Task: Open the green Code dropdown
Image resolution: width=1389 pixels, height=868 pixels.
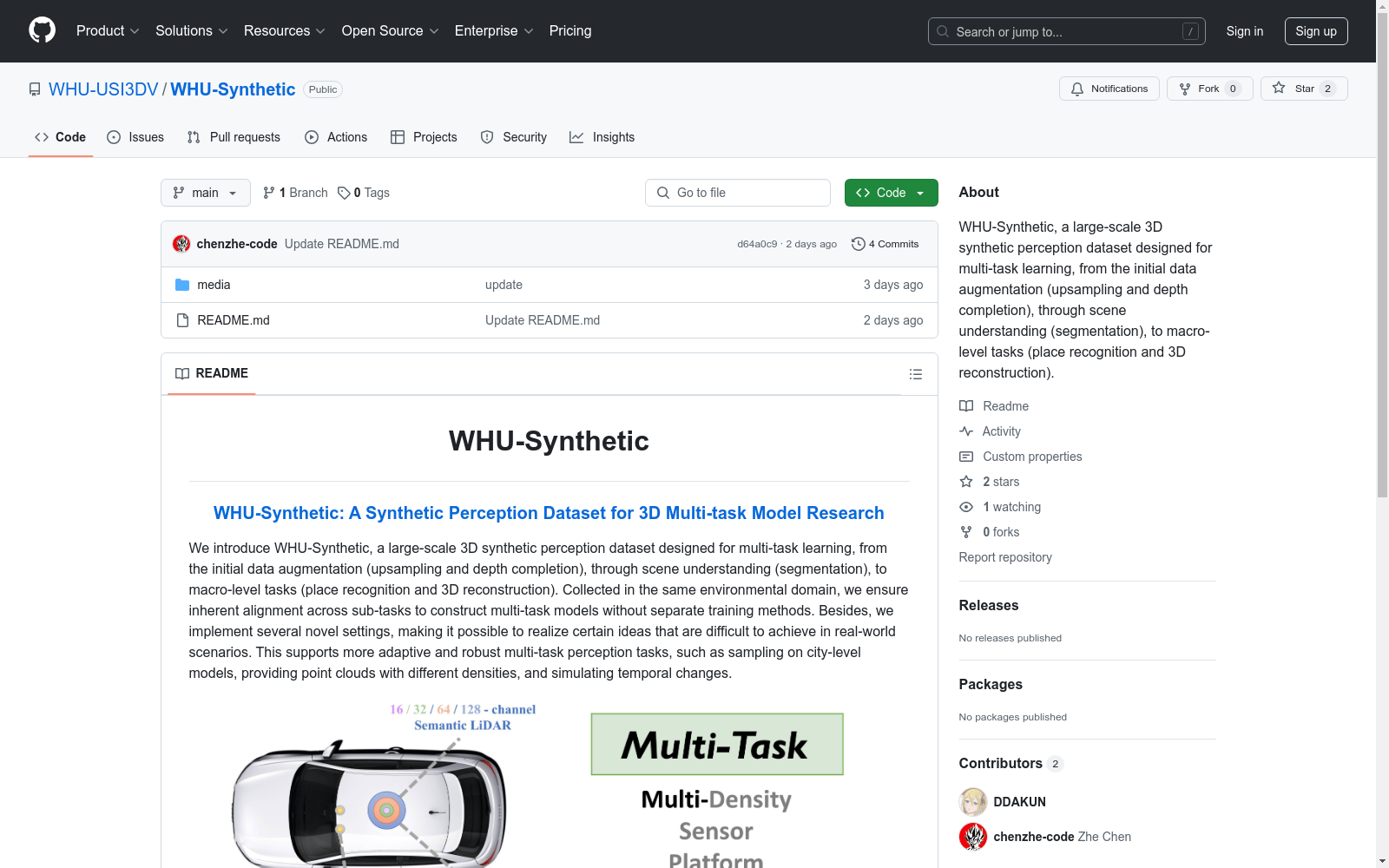Action: 891,193
